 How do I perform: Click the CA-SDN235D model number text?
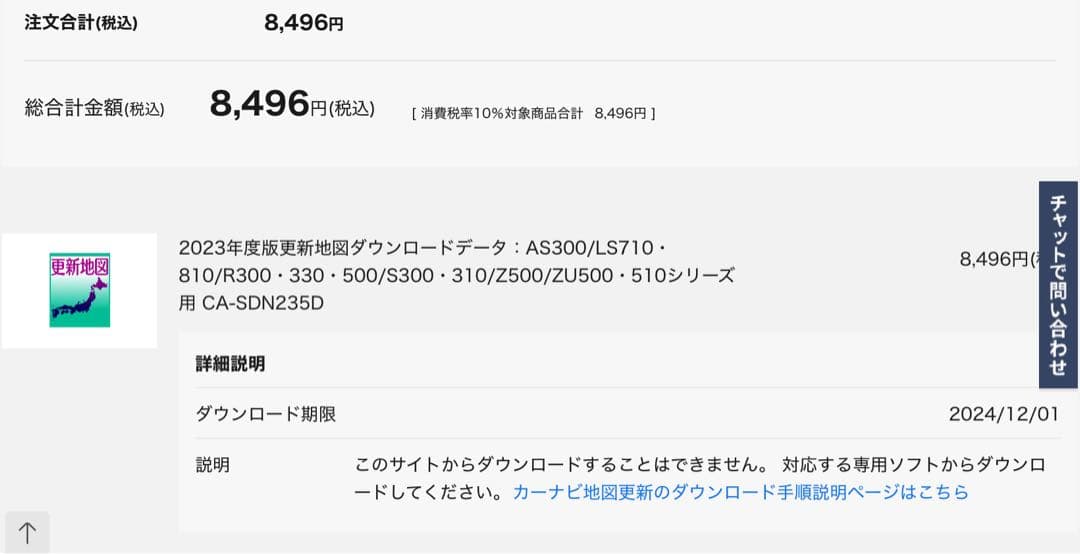[x=263, y=303]
